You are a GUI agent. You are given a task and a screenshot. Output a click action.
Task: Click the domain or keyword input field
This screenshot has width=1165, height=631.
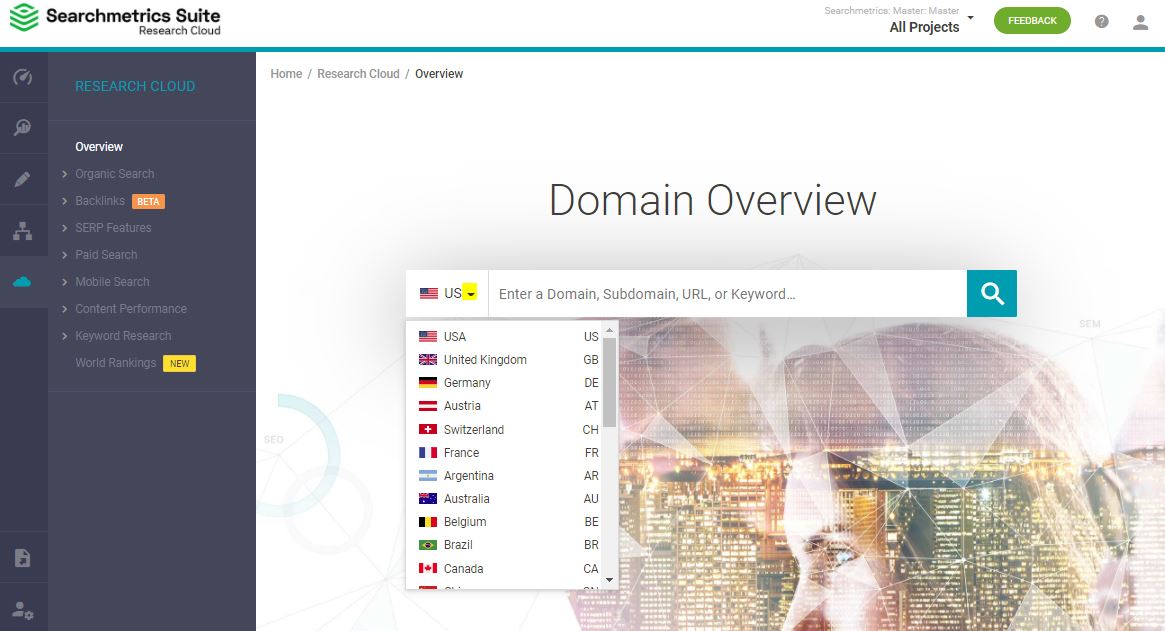click(727, 294)
